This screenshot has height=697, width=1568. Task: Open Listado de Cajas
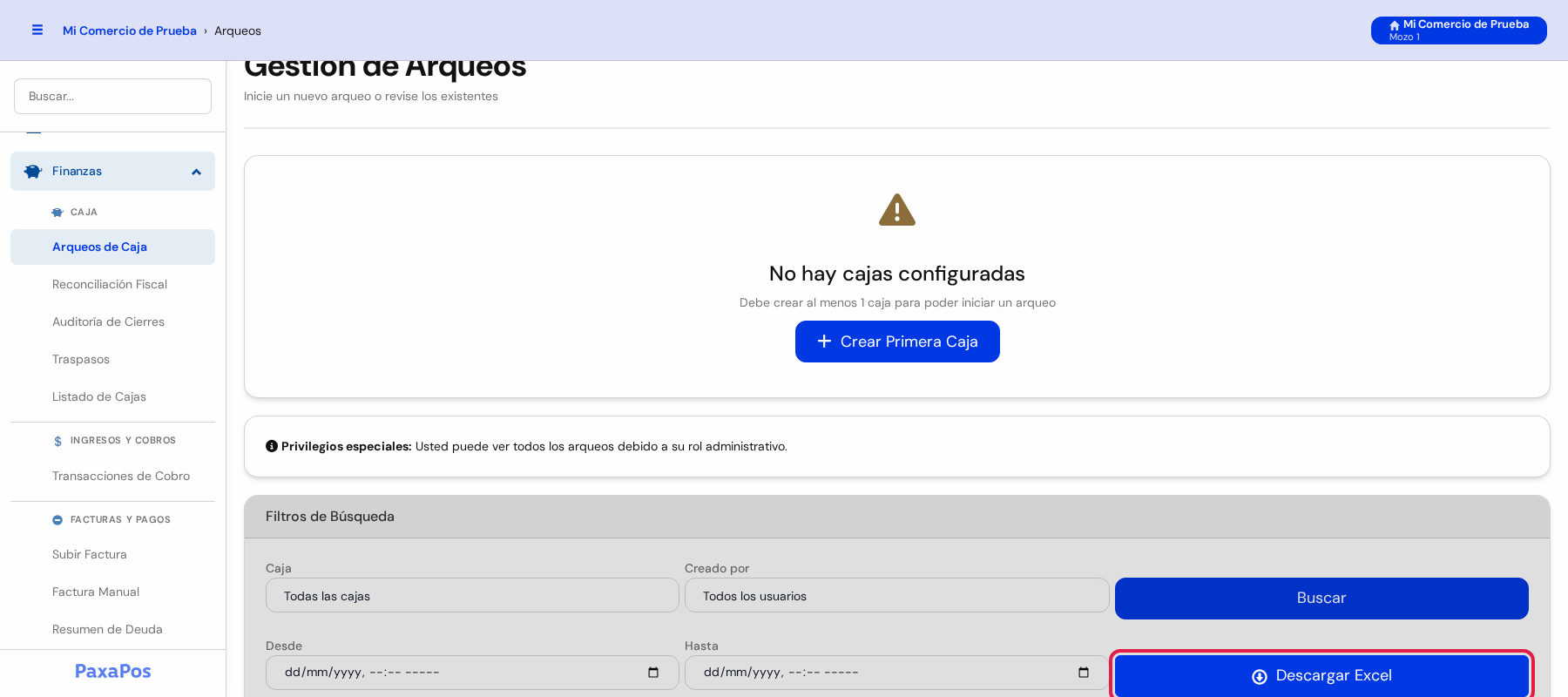(112, 396)
